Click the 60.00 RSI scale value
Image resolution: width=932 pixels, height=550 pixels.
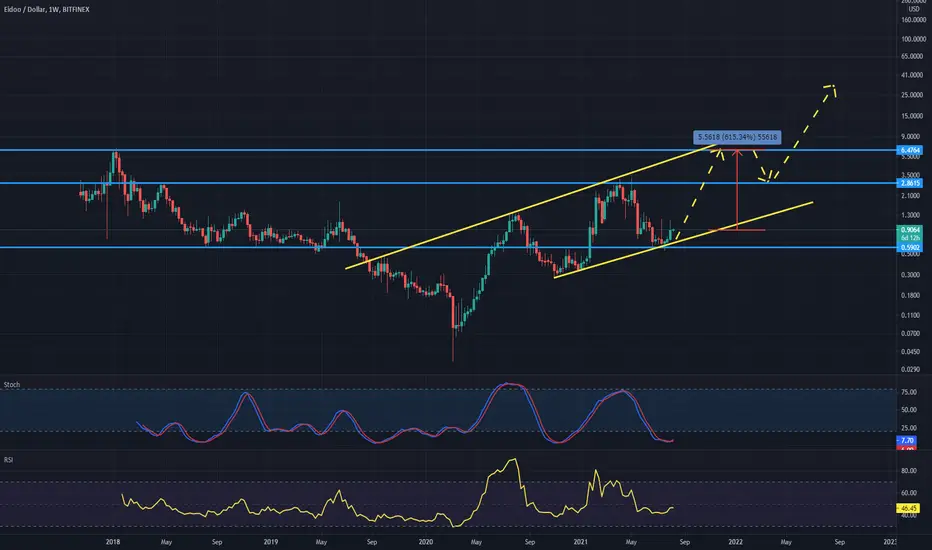pos(909,493)
